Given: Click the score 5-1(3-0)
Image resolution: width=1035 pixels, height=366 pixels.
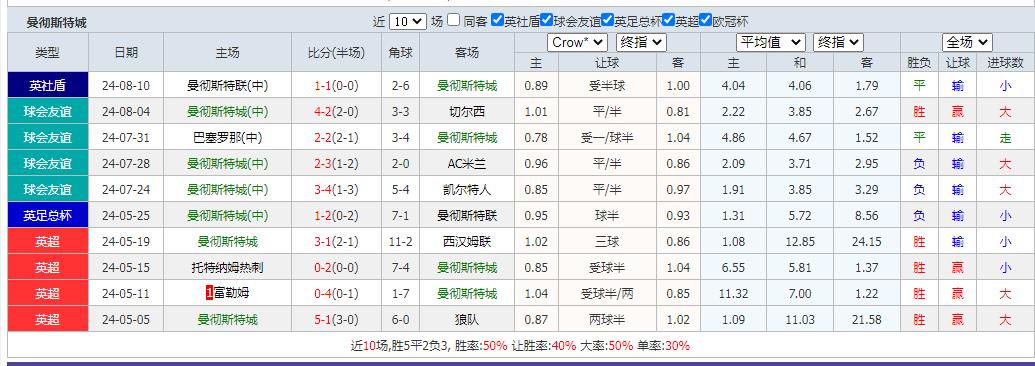Looking at the screenshot, I should coord(337,320).
